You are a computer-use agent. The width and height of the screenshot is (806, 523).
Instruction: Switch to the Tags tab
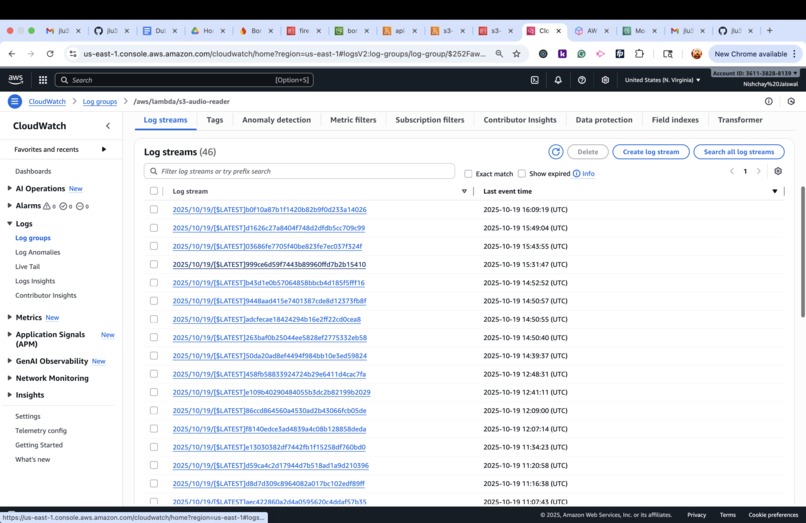click(215, 120)
